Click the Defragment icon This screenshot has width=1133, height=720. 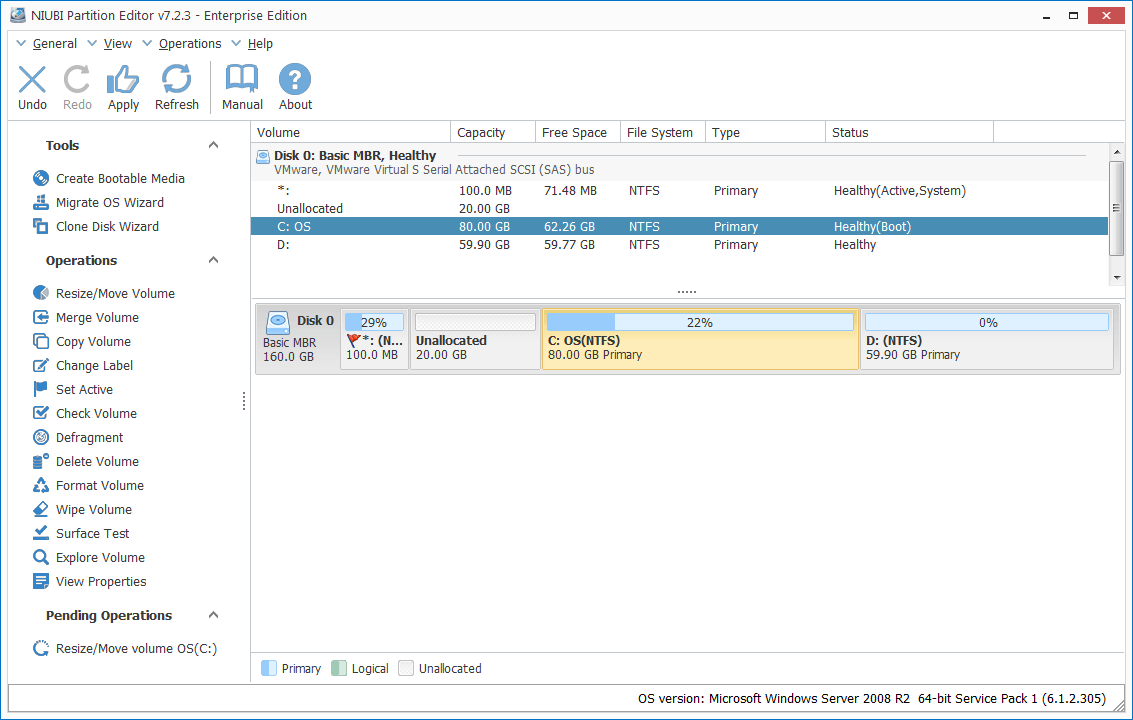tap(41, 437)
